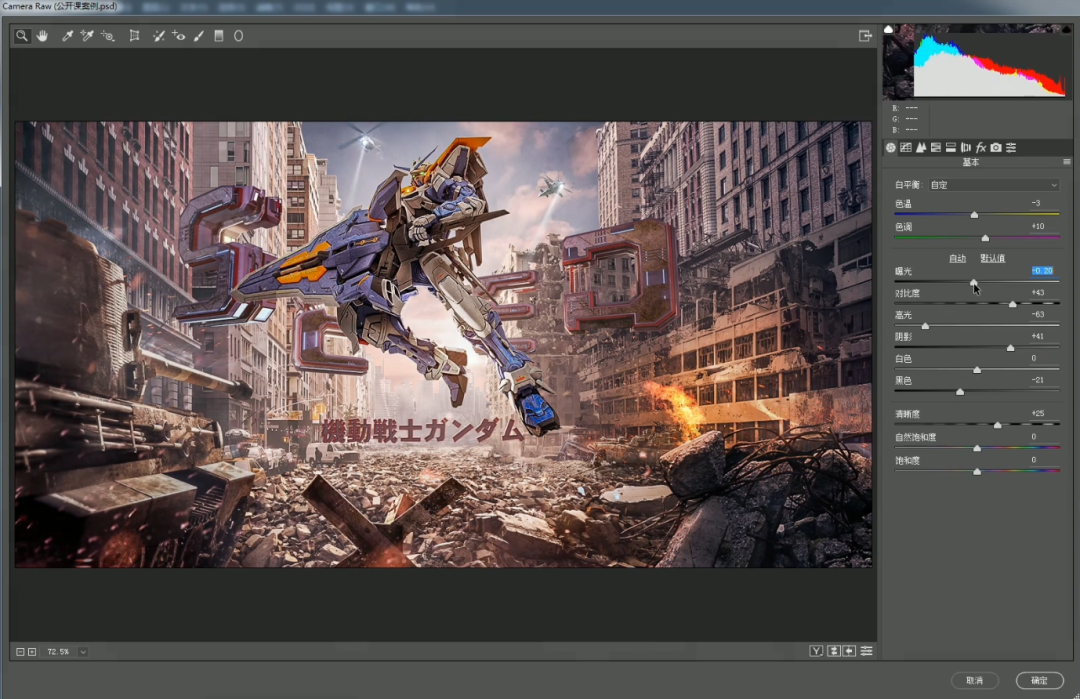Click the contrast value field +43
Viewport: 1080px width, 699px height.
(x=1037, y=293)
